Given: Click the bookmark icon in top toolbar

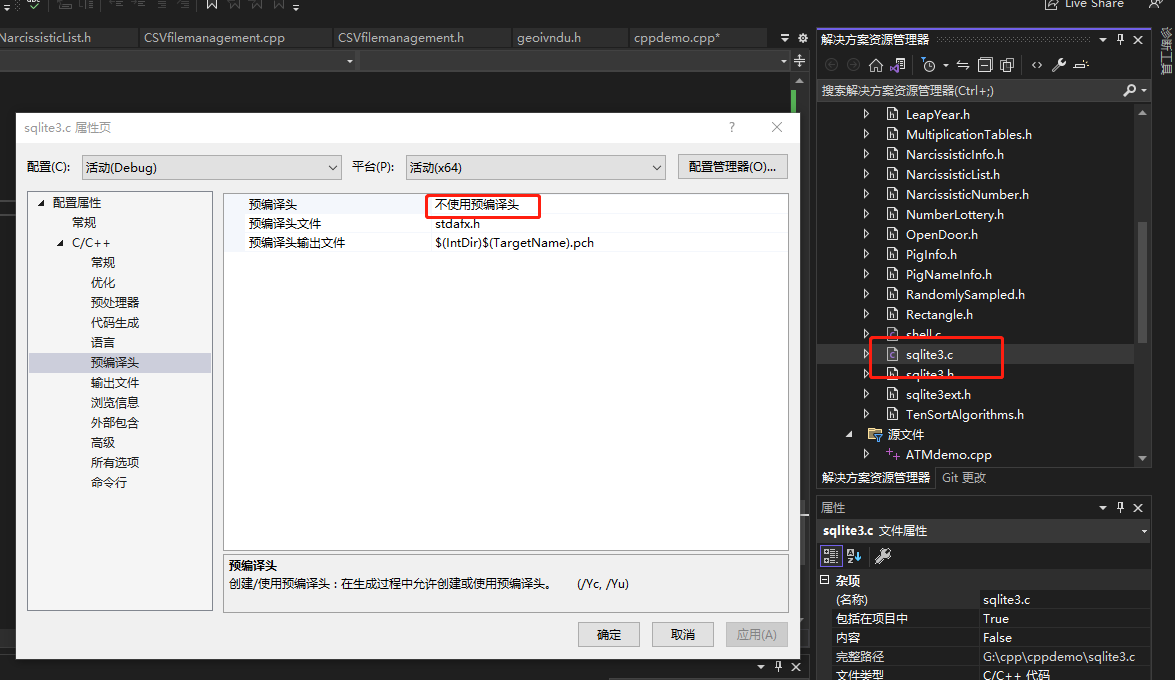Looking at the screenshot, I should click(x=212, y=4).
